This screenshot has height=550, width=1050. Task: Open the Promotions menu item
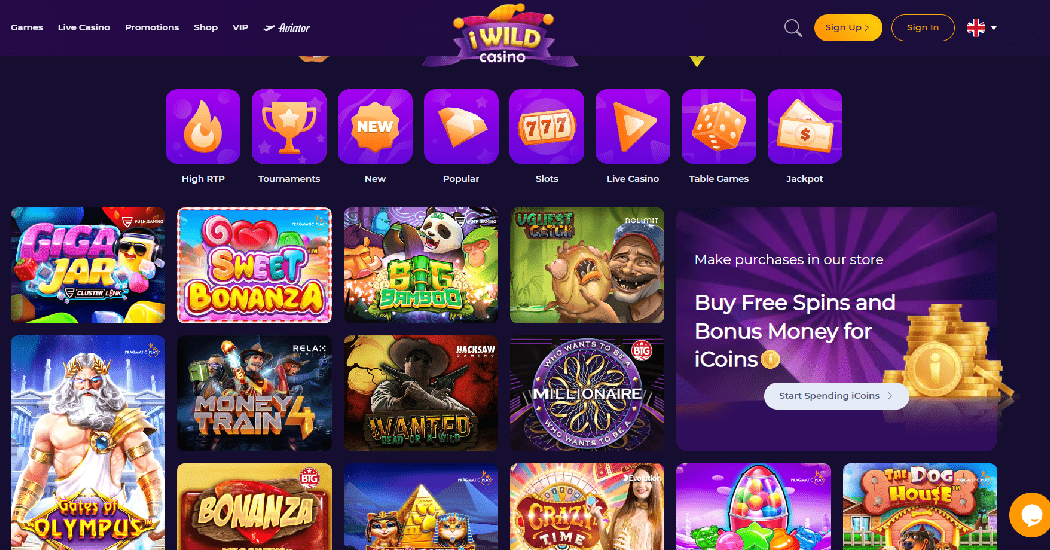click(152, 27)
